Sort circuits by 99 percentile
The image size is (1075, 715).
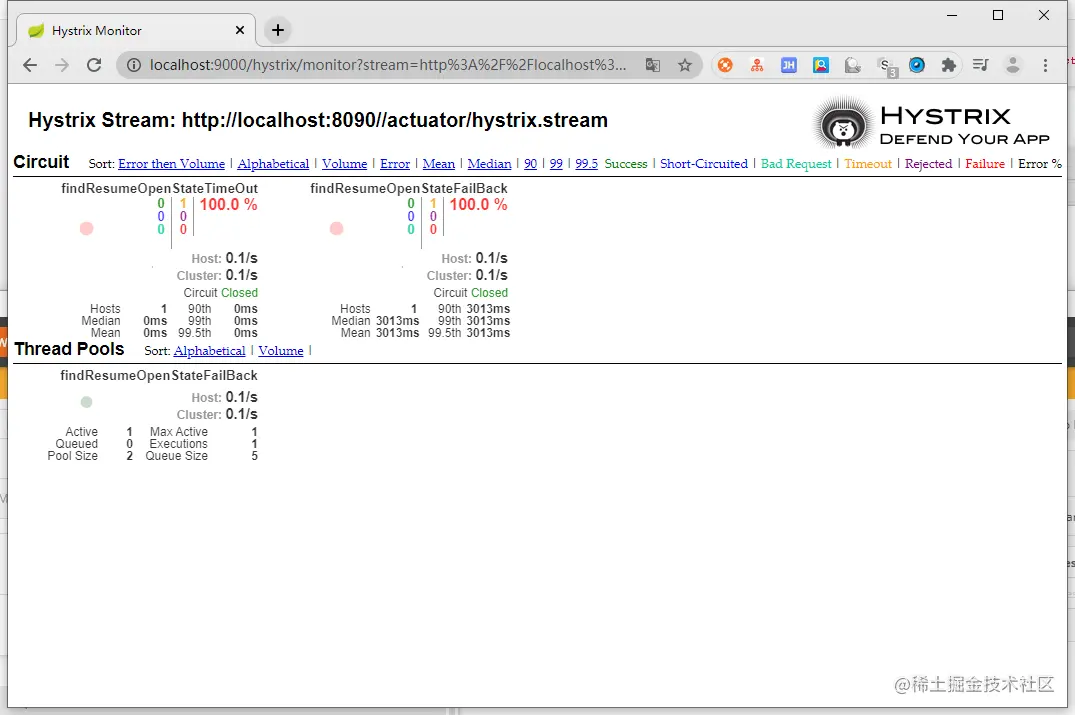point(556,164)
